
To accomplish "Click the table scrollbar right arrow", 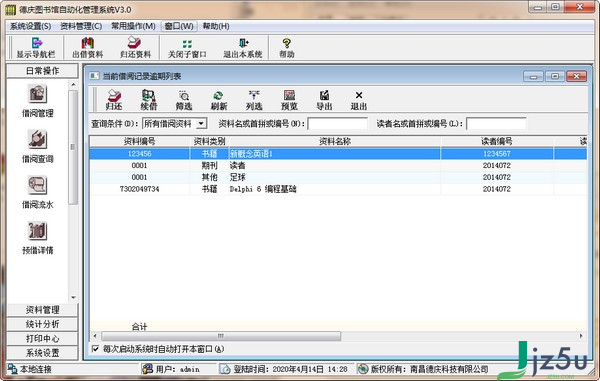I will point(581,336).
